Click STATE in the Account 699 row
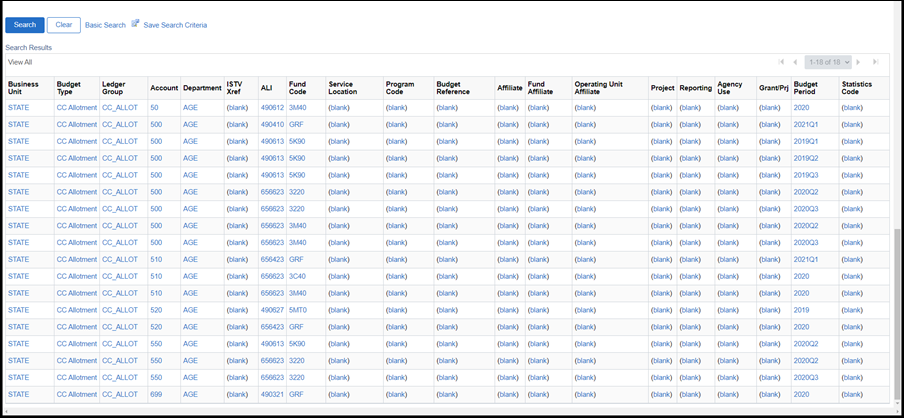The width and height of the screenshot is (904, 418). click(18, 394)
